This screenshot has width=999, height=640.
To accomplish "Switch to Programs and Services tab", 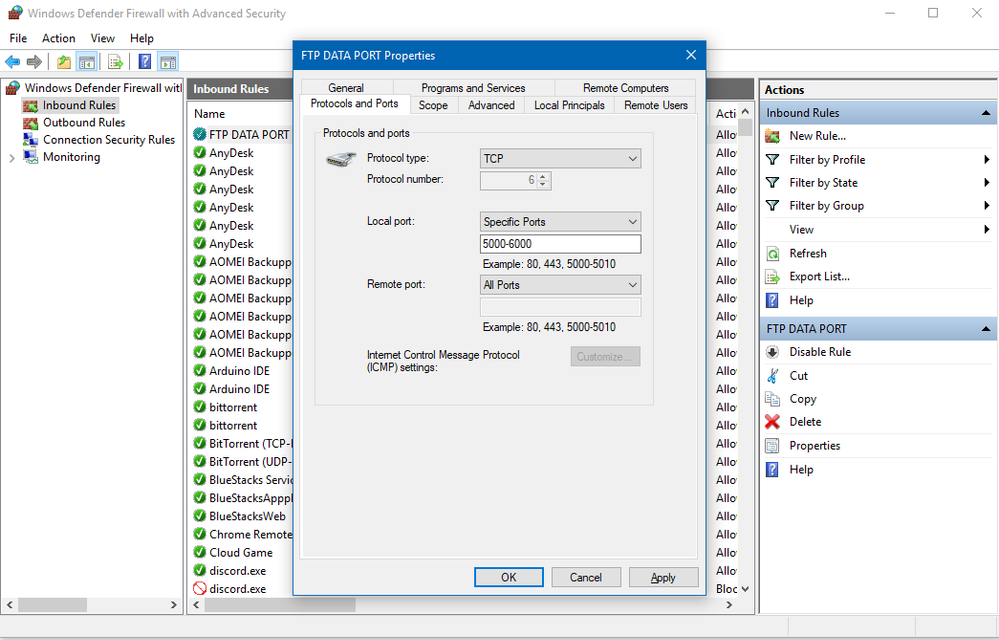I will pos(473,88).
